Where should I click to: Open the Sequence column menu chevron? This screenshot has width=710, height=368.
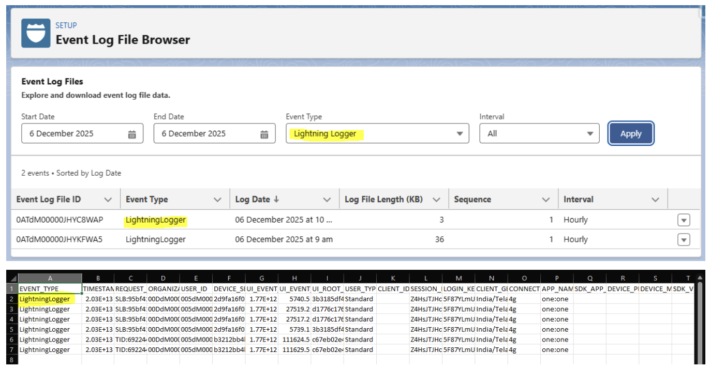pos(546,200)
